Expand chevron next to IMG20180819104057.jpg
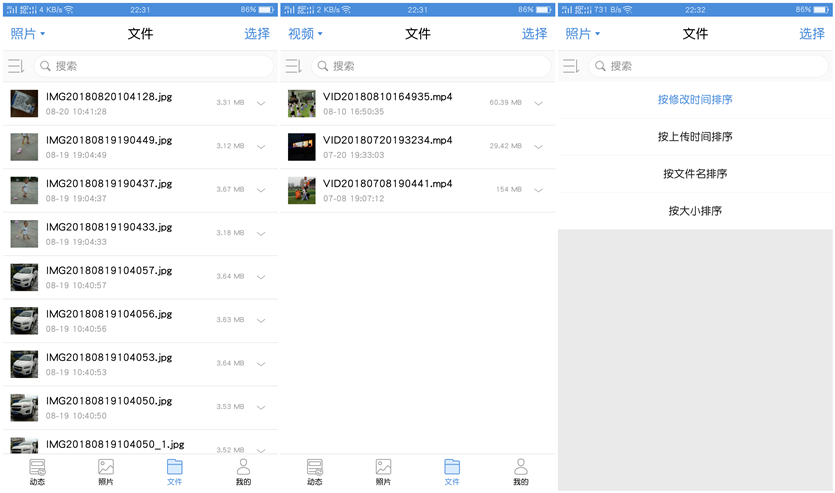Viewport: 835px width, 493px height. coord(261,277)
